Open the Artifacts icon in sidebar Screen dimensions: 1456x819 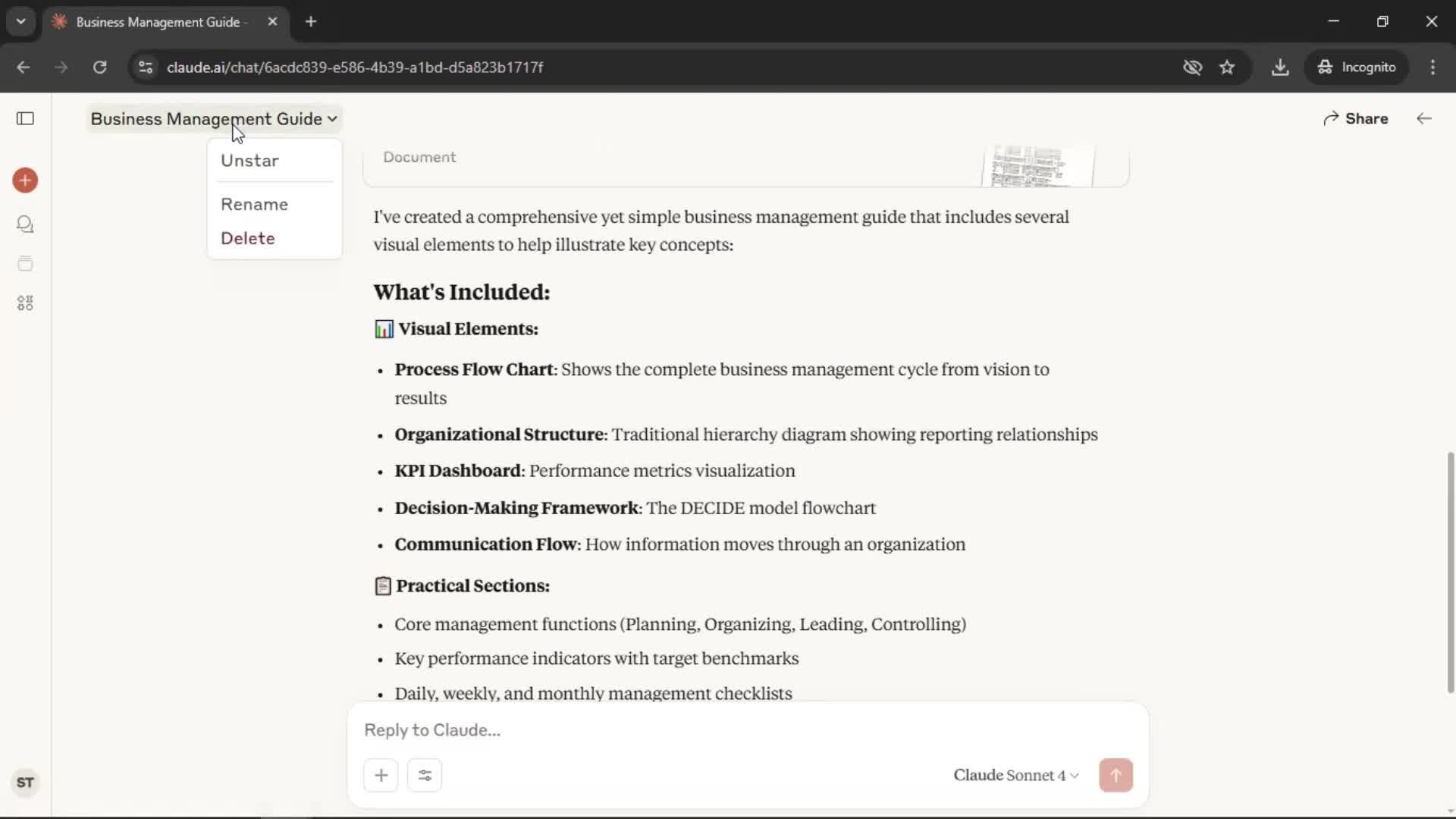click(25, 303)
